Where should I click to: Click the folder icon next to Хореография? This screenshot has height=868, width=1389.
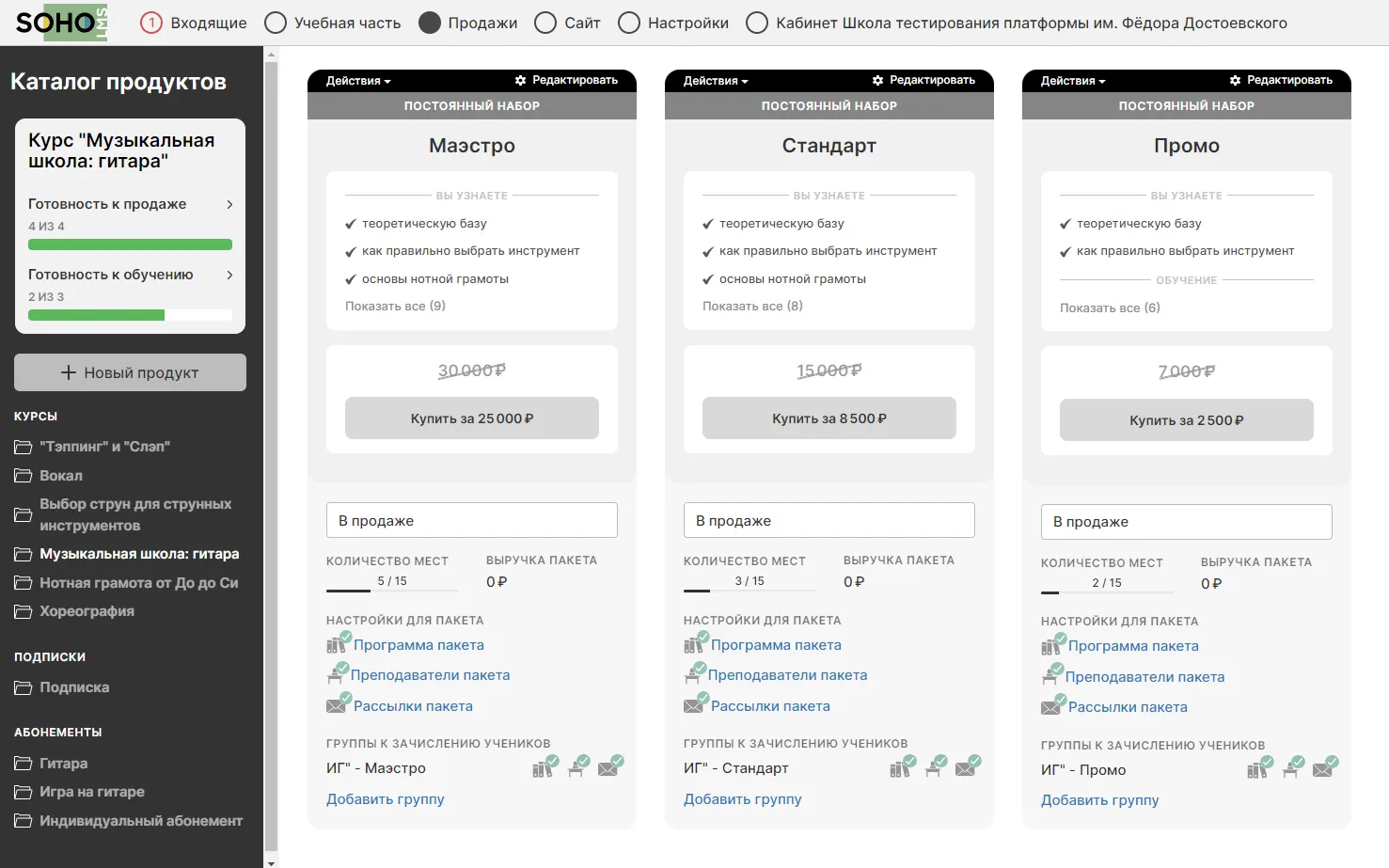[x=23, y=611]
